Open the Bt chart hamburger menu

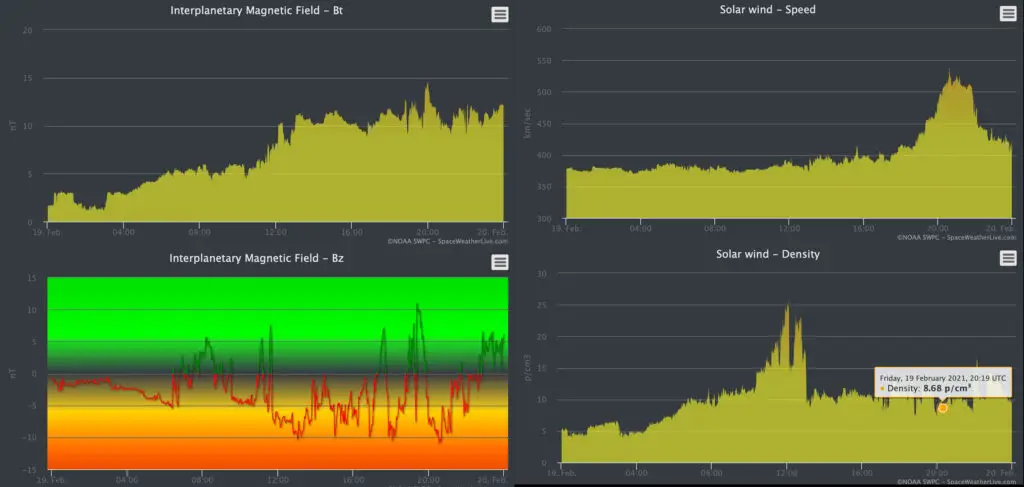[x=499, y=14]
